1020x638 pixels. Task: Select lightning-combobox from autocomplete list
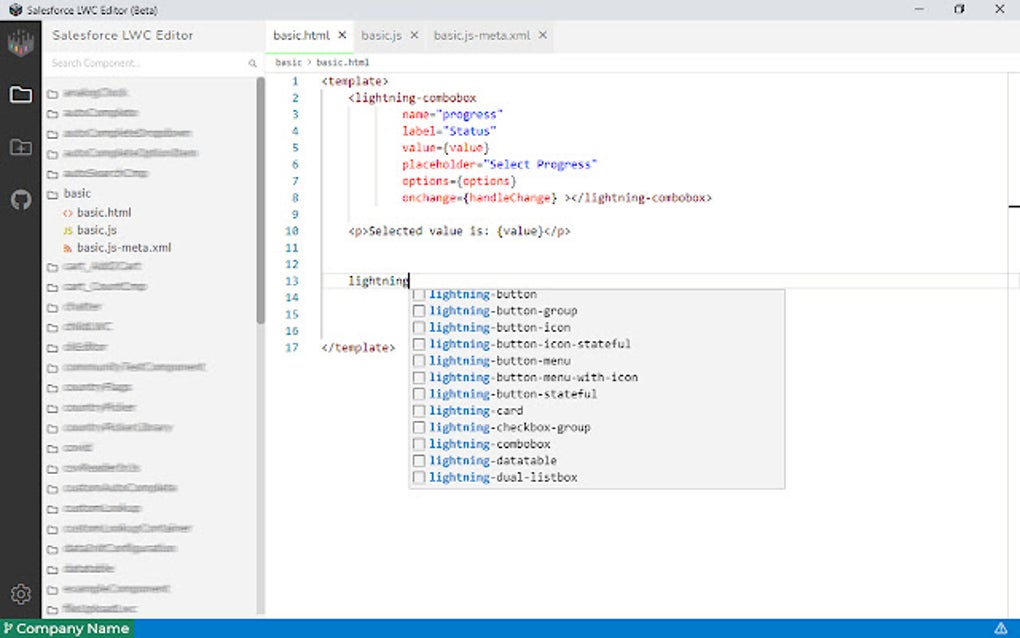tap(490, 444)
